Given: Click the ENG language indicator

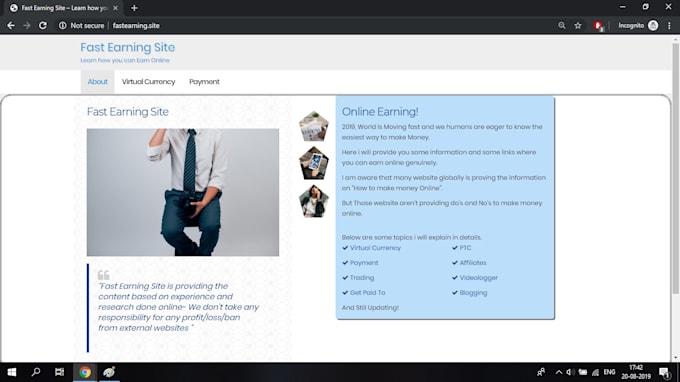Looking at the screenshot, I should [x=609, y=372].
